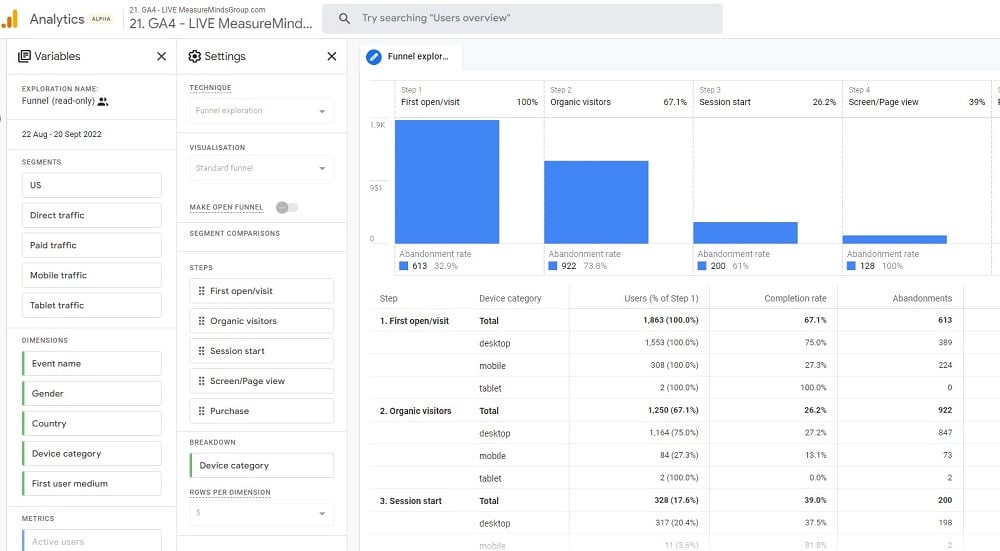Close the Settings panel
1000x551 pixels.
point(332,57)
